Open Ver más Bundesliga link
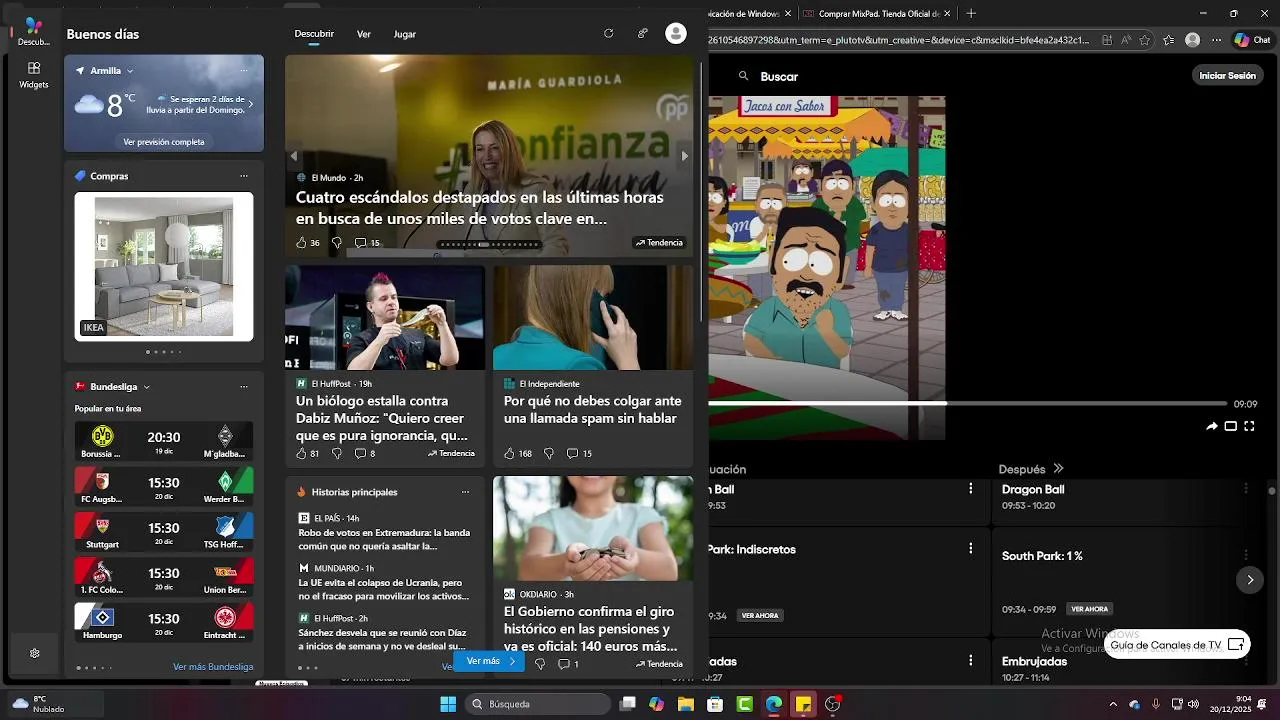The width and height of the screenshot is (1280, 720). coord(213,667)
